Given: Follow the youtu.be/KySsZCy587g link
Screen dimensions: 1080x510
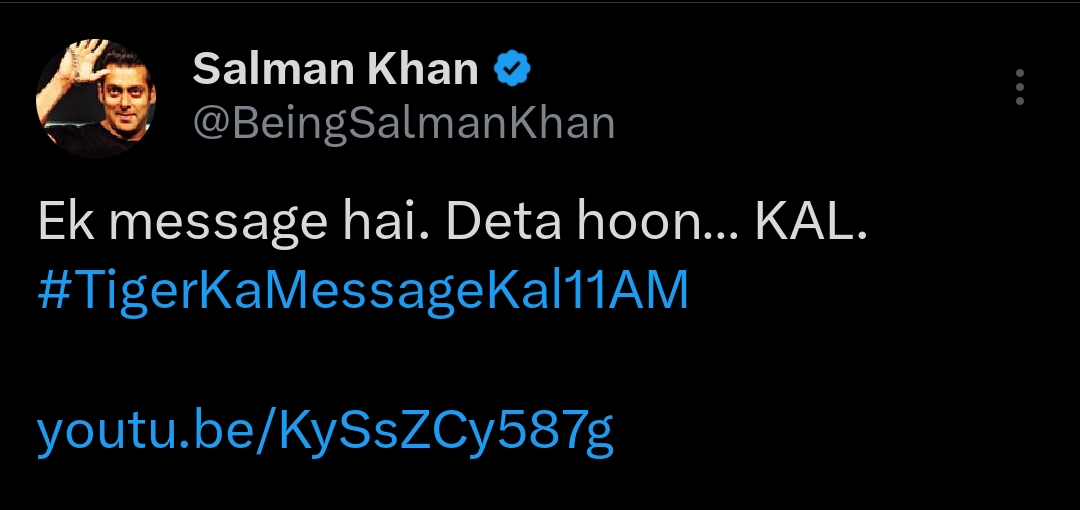Looking at the screenshot, I should pos(325,432).
